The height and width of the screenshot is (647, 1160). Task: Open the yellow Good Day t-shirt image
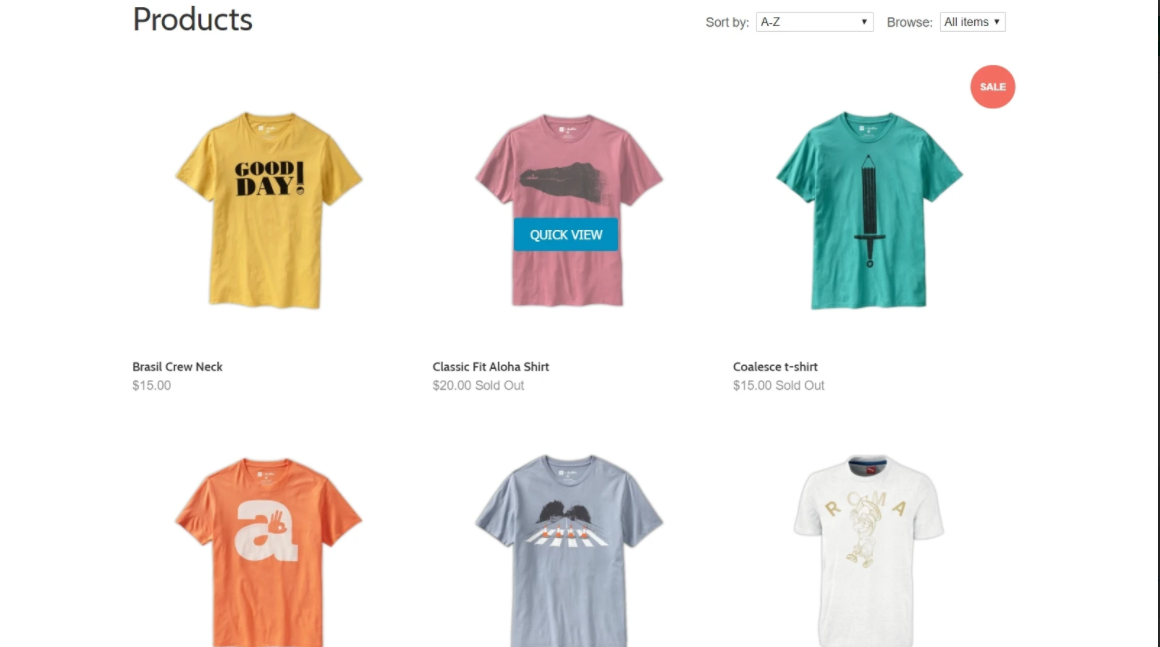[269, 210]
